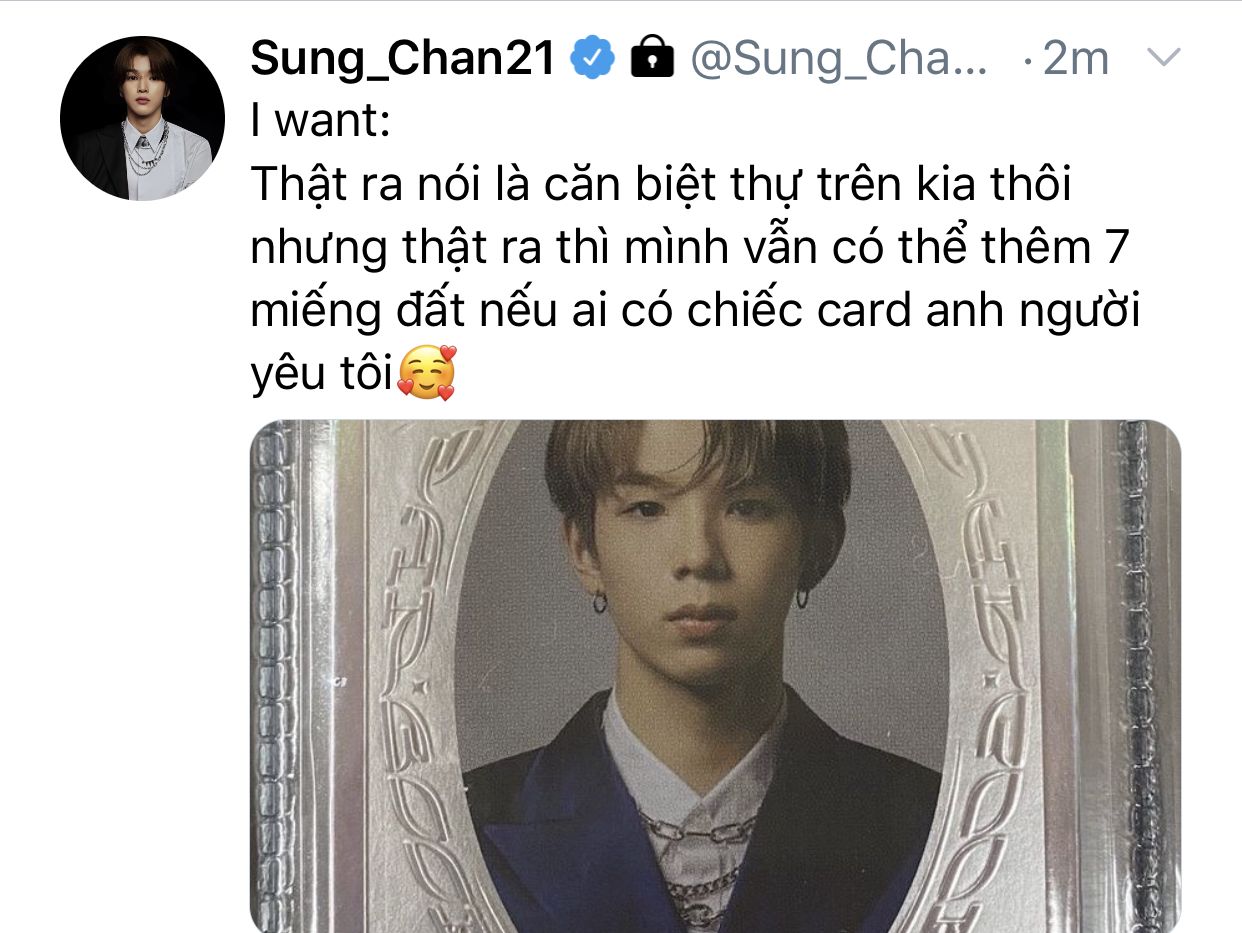Click the smiling hearts emoji

click(x=427, y=373)
